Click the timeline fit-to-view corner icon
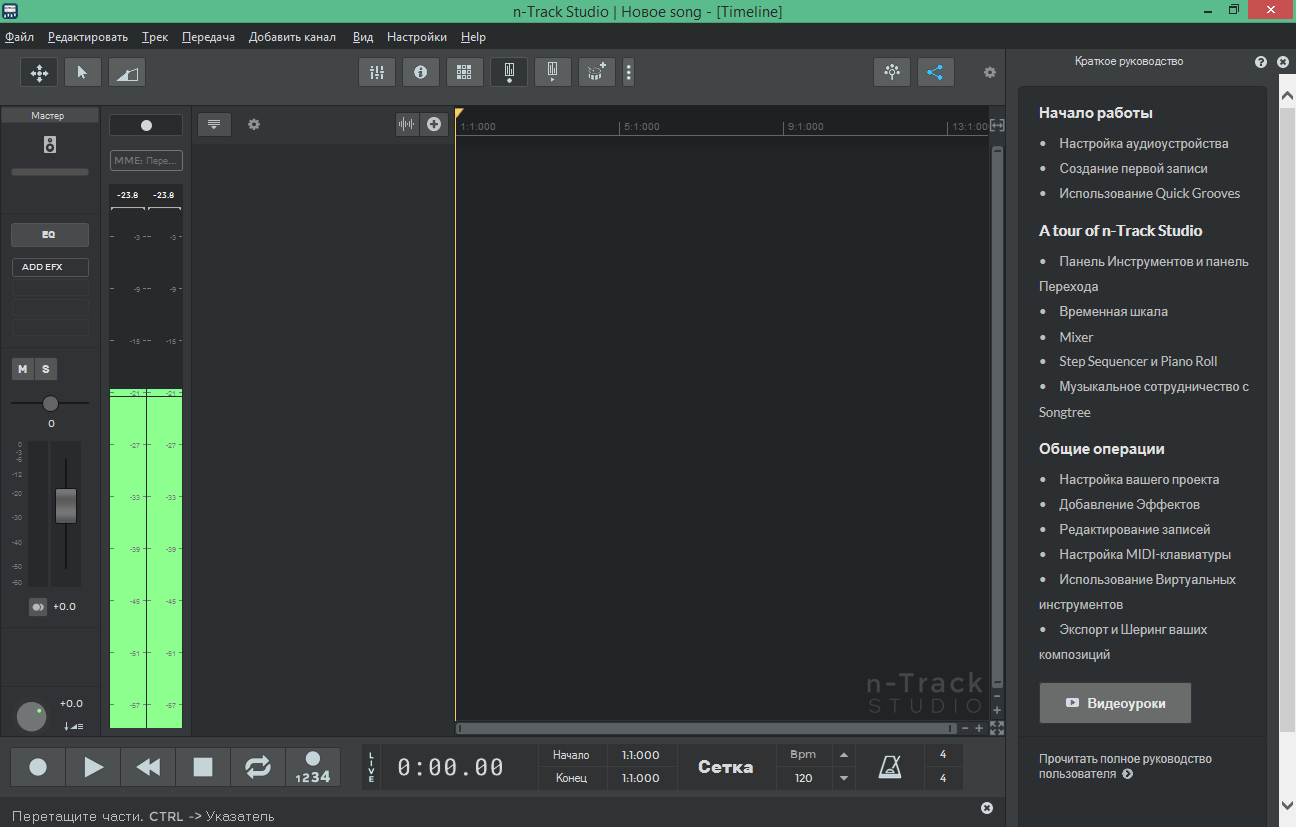The image size is (1296, 827). tap(997, 727)
